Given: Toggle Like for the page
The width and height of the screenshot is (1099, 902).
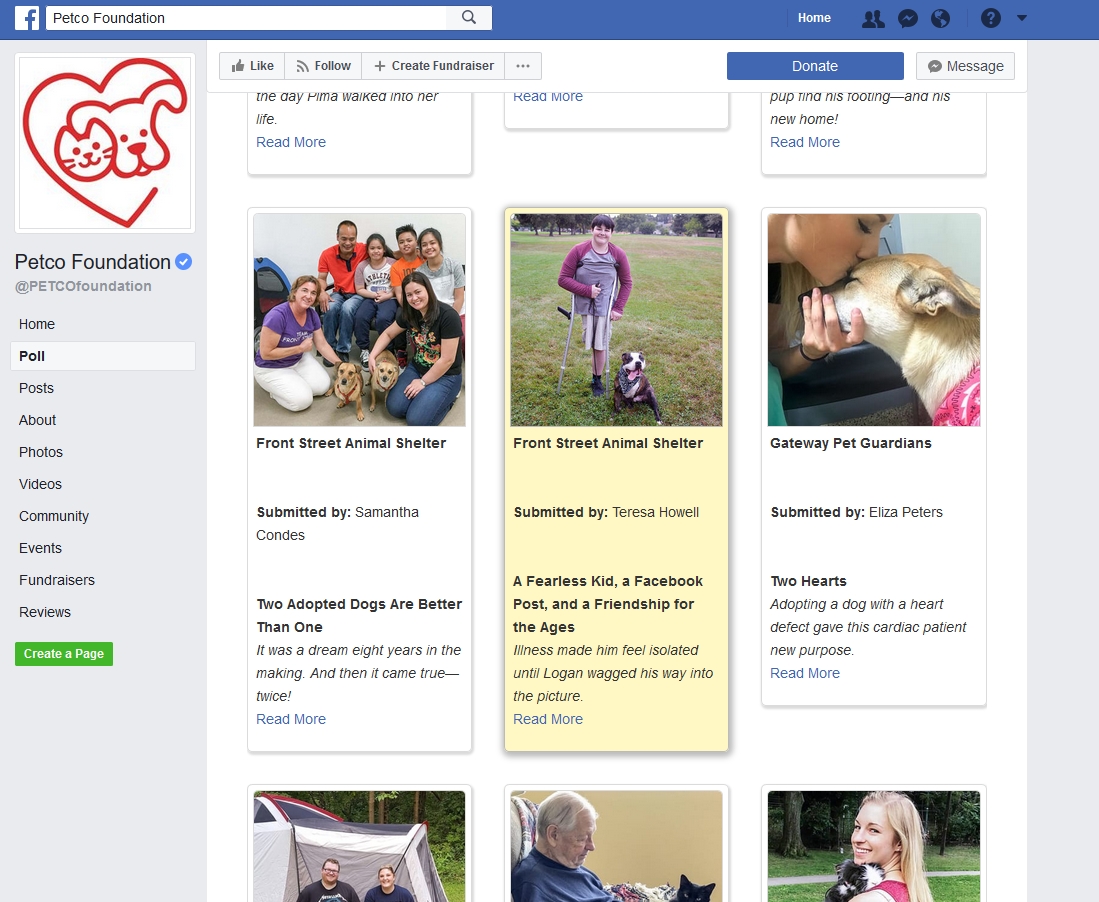Looking at the screenshot, I should click(252, 66).
